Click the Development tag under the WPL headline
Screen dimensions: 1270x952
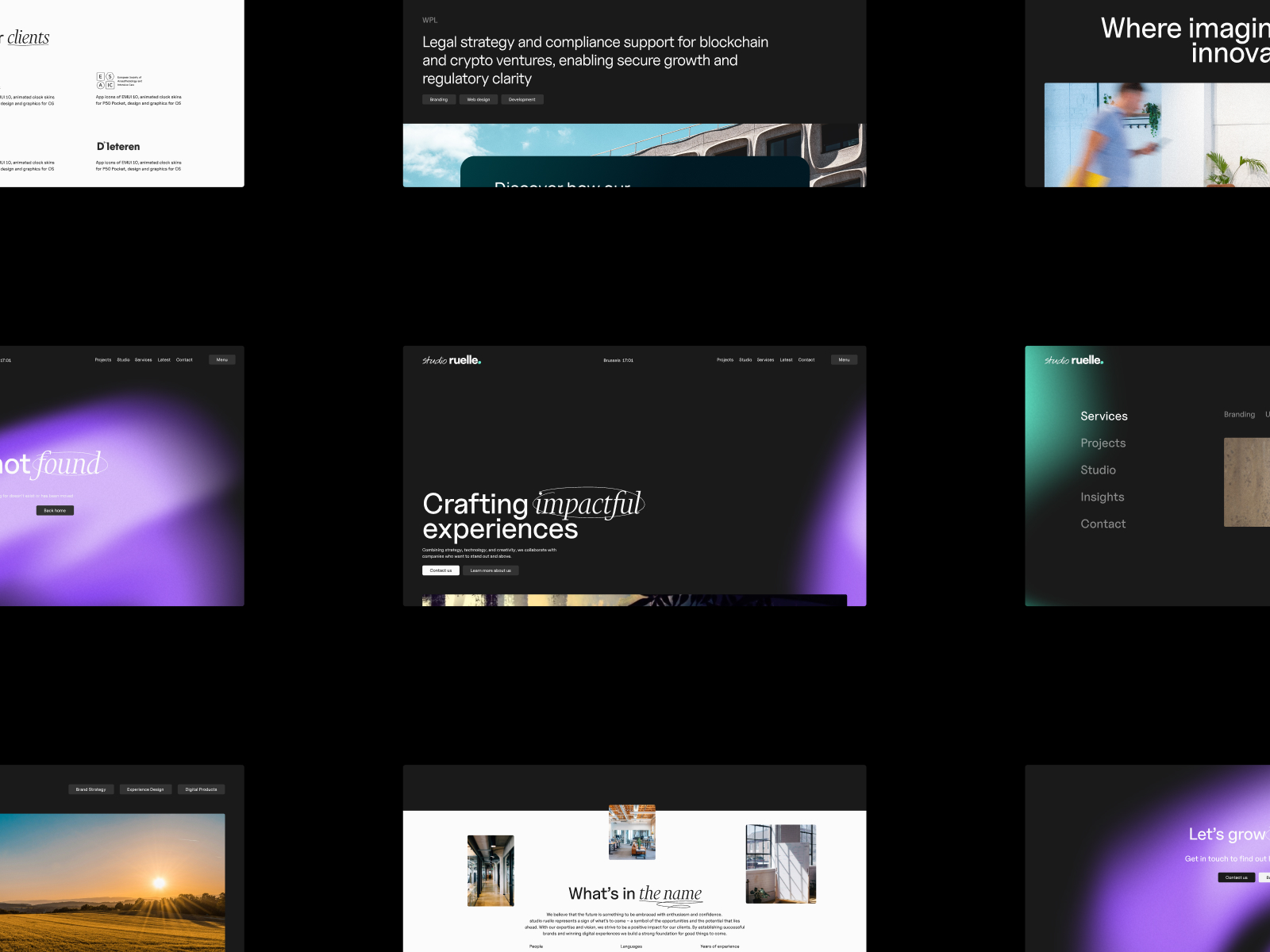[522, 100]
